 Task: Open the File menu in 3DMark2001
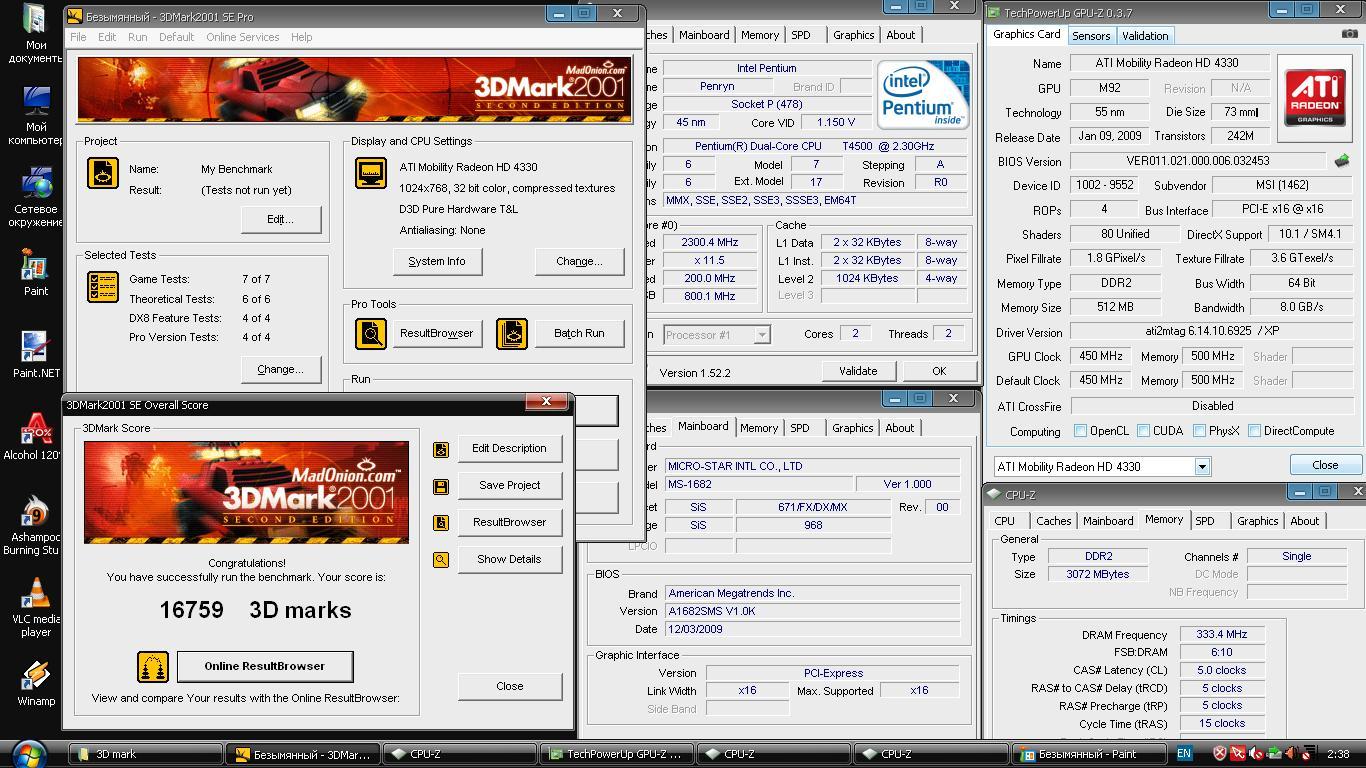coord(78,37)
